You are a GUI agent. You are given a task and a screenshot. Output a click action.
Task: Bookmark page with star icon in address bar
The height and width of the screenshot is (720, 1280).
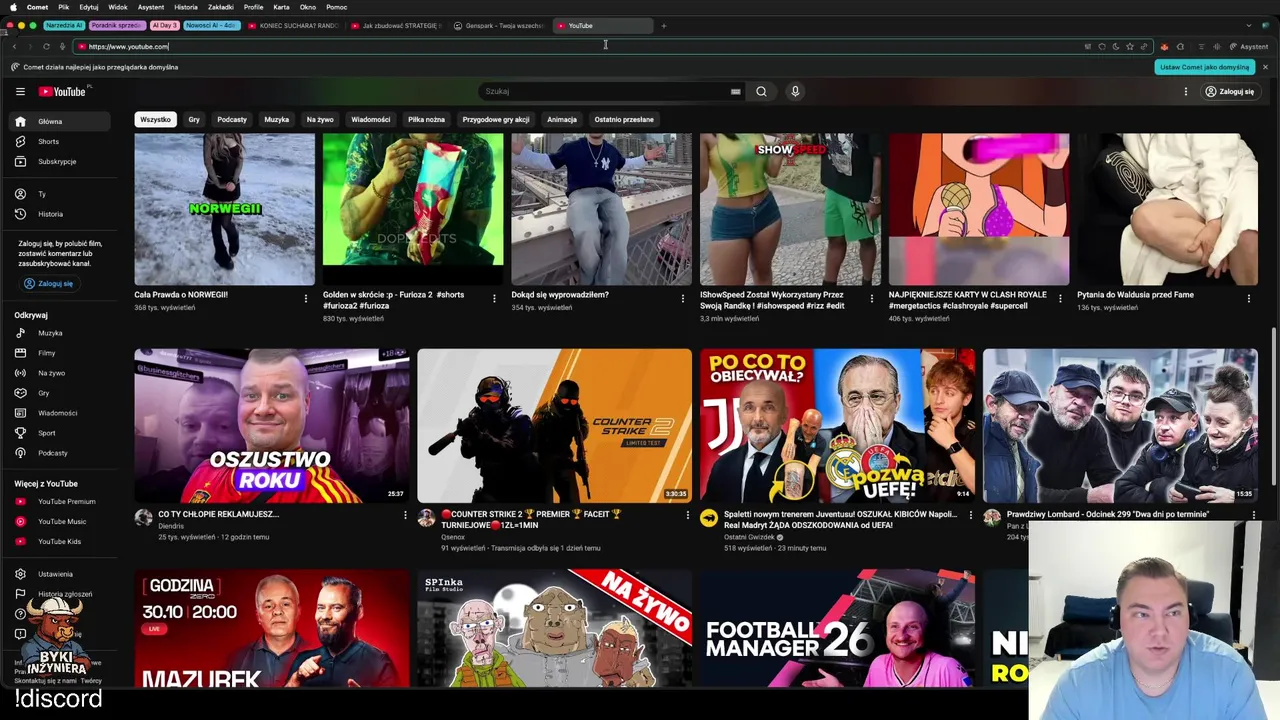1130,46
